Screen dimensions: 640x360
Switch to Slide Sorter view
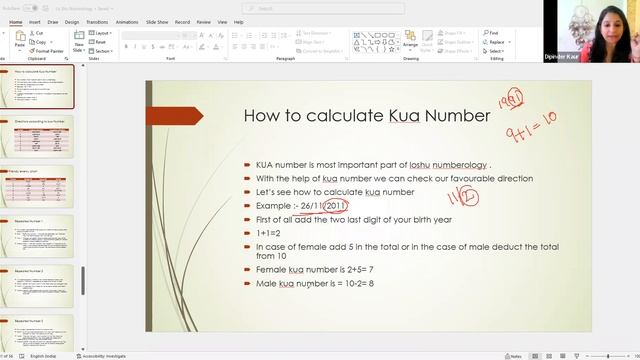(x=549, y=356)
